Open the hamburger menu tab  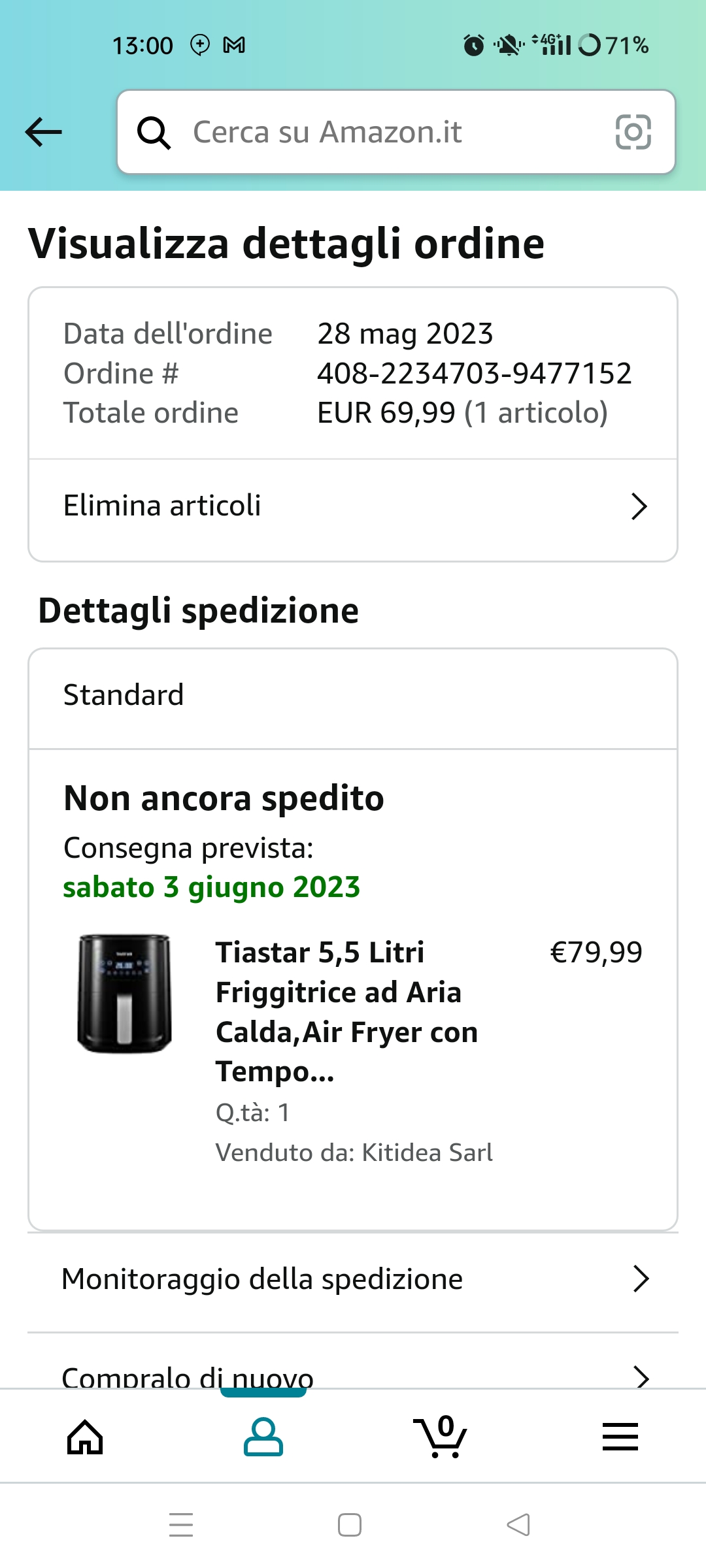click(x=620, y=1437)
